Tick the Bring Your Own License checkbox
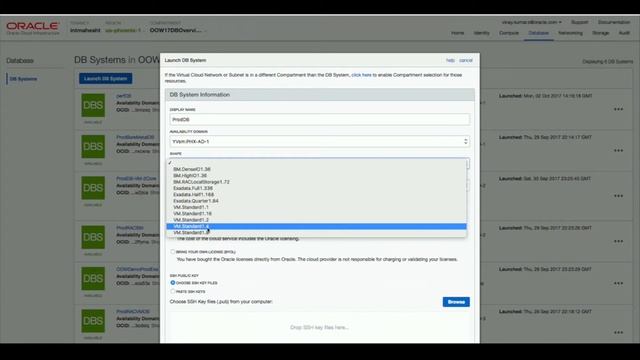 click(x=173, y=252)
